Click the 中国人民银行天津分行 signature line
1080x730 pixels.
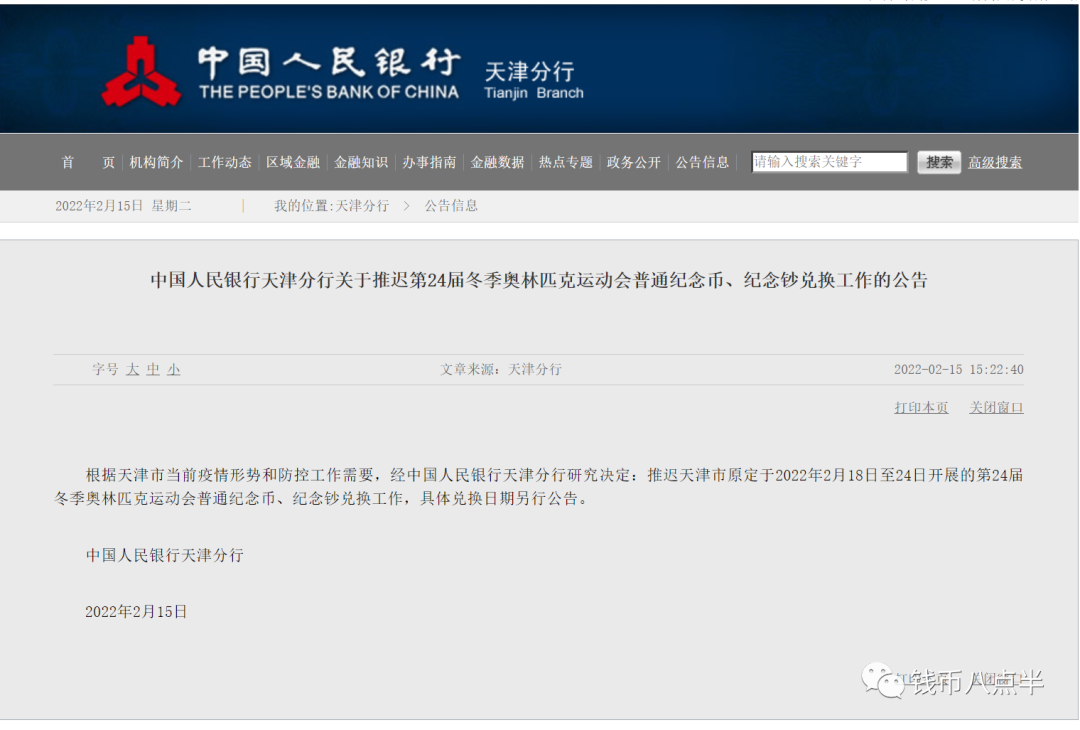(165, 555)
